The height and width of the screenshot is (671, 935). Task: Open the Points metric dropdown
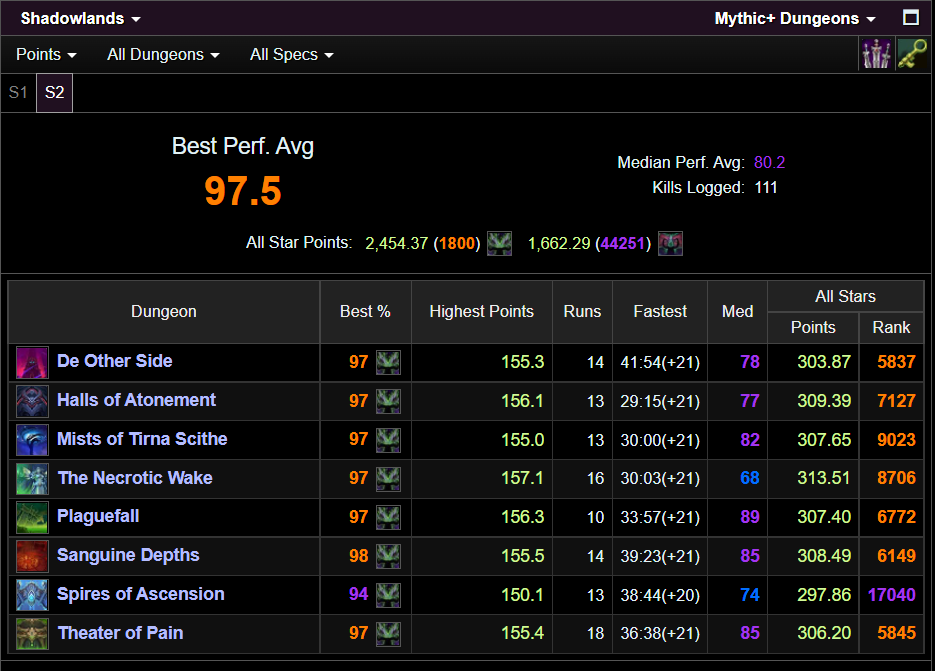pos(46,54)
